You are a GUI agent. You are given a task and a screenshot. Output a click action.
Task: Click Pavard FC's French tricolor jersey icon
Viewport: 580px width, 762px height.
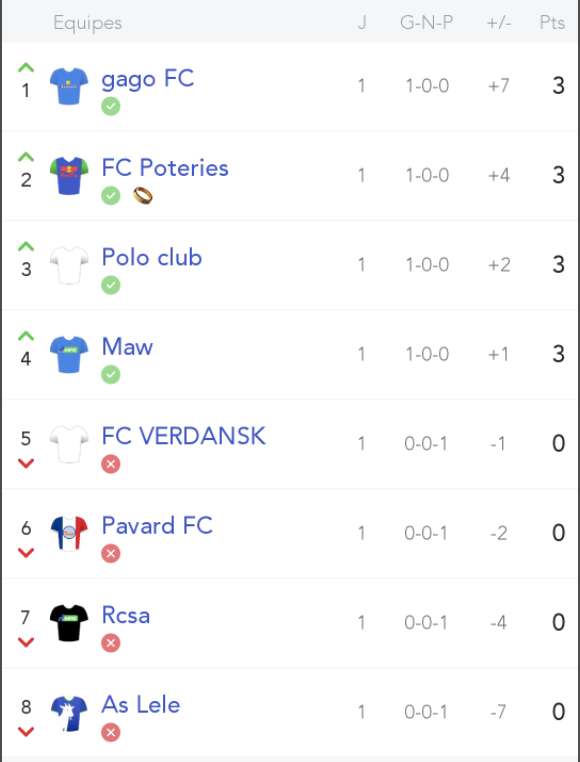coord(69,533)
